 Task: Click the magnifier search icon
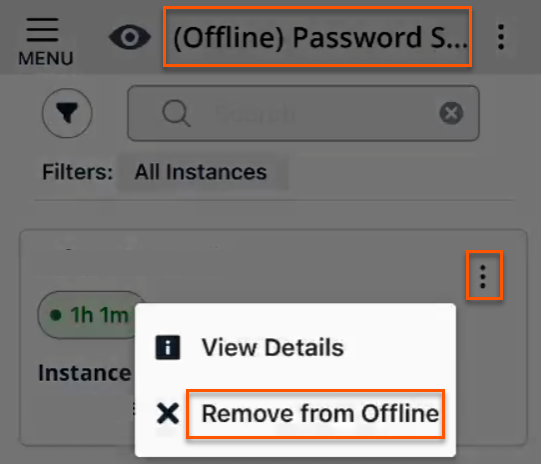(x=176, y=113)
